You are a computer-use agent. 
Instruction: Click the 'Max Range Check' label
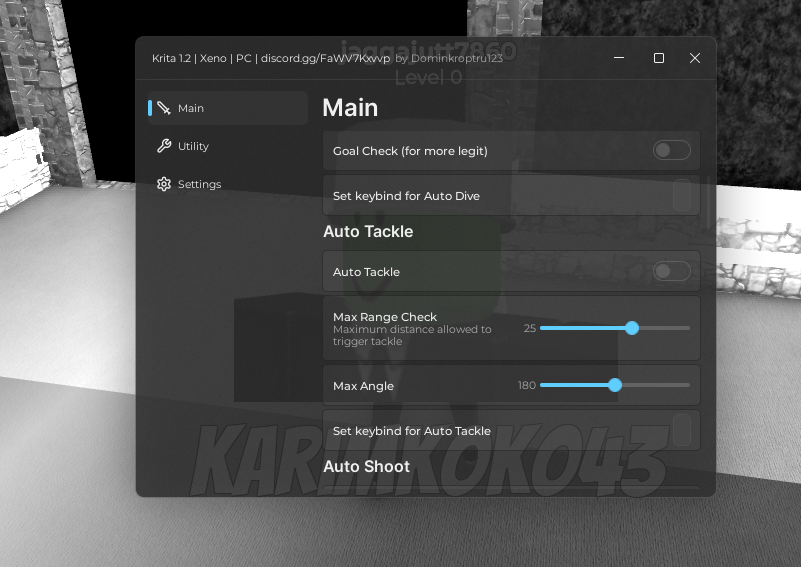pos(385,317)
